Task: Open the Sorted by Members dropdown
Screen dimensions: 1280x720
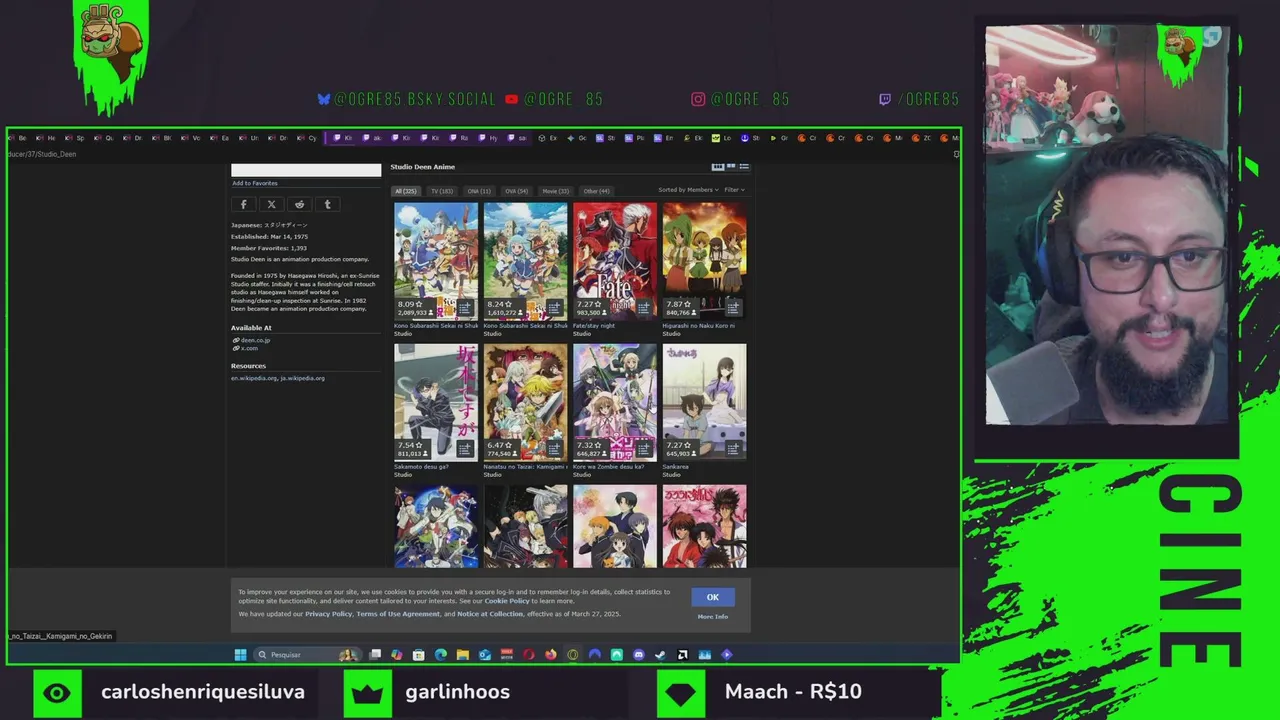Action: click(x=688, y=190)
